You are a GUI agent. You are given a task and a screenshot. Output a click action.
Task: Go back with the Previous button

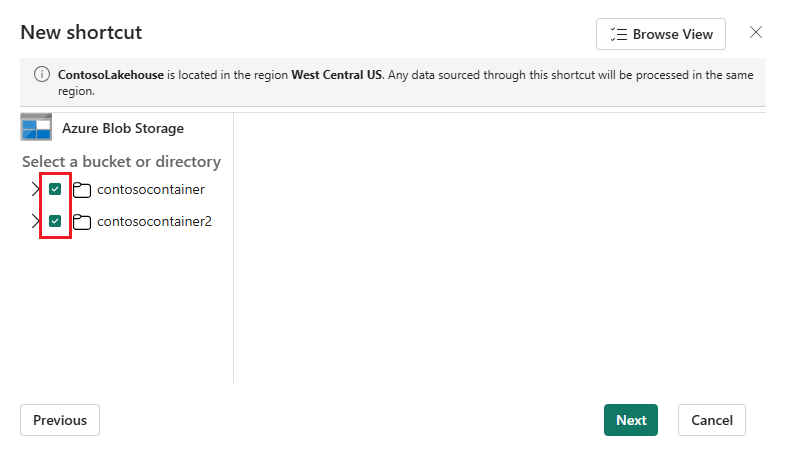click(60, 420)
